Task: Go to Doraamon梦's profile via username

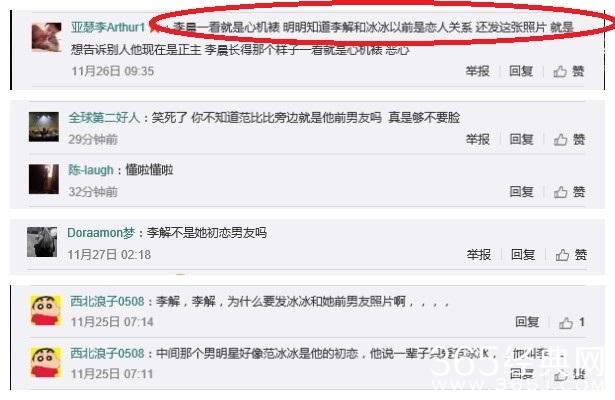Action: (x=101, y=233)
